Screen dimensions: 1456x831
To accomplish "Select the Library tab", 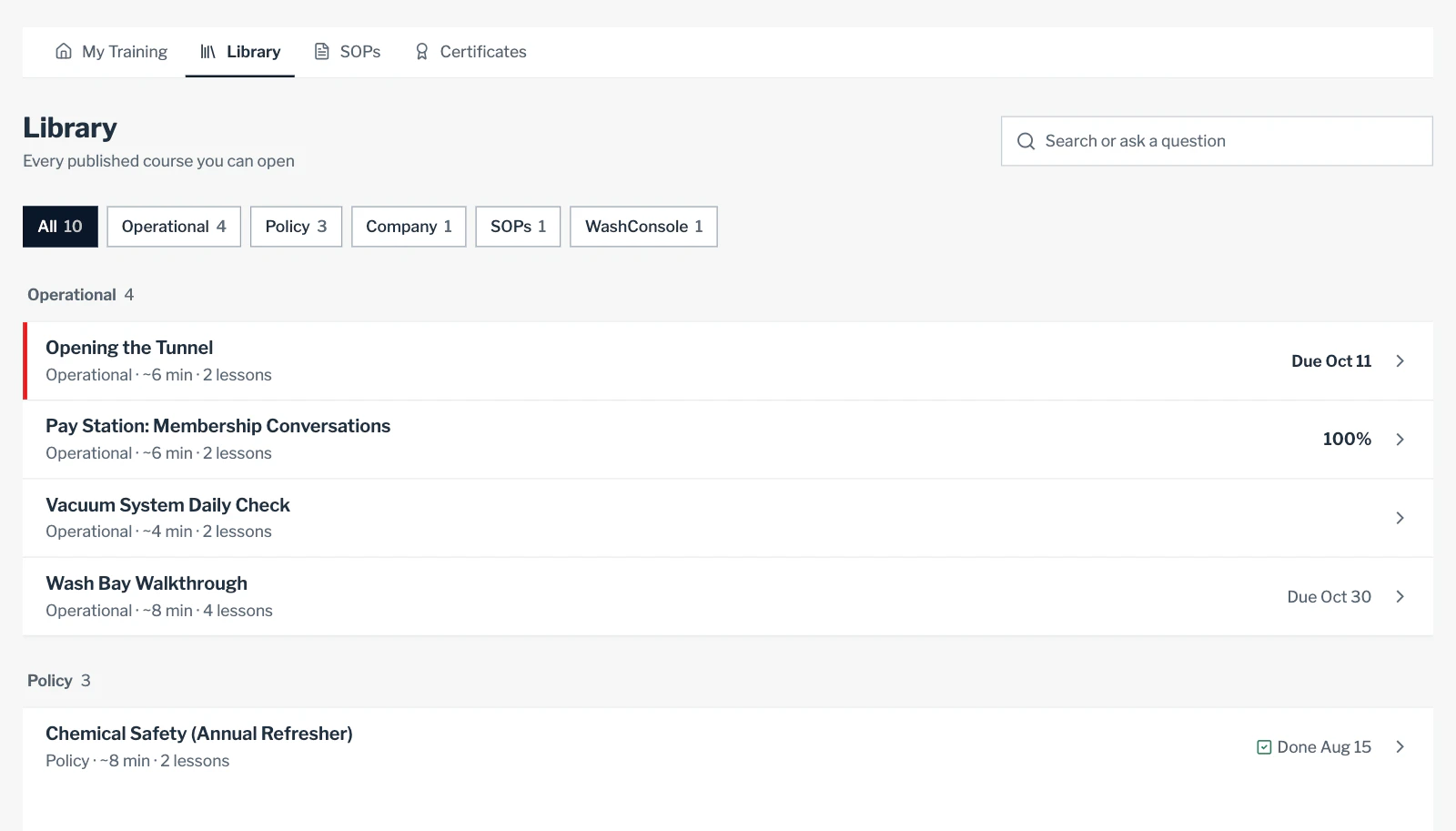I will (240, 52).
